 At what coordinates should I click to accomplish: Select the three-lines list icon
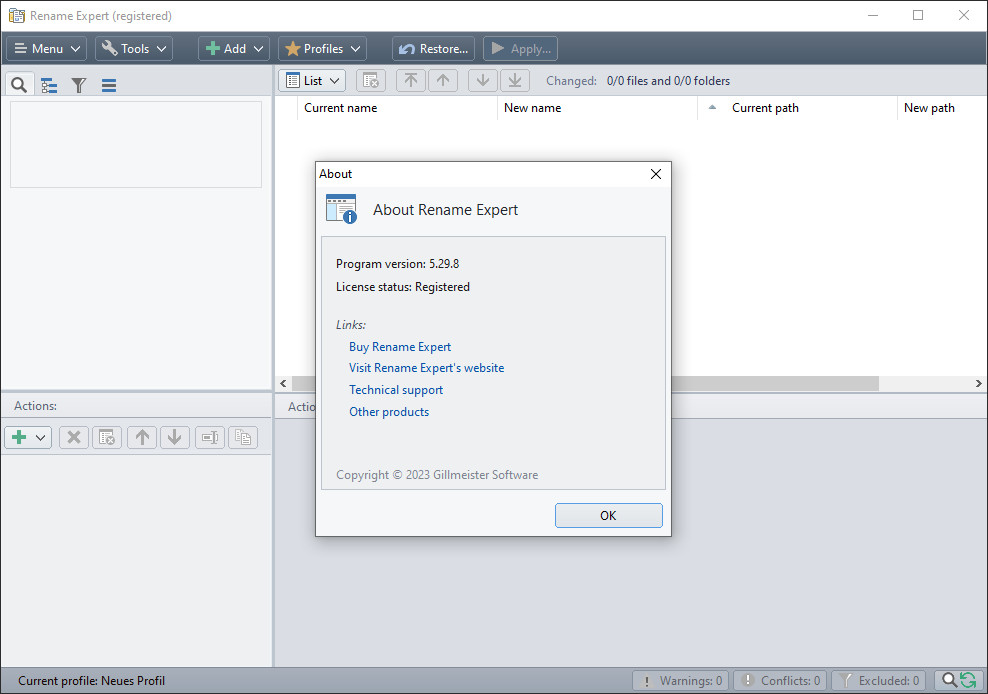click(x=109, y=85)
